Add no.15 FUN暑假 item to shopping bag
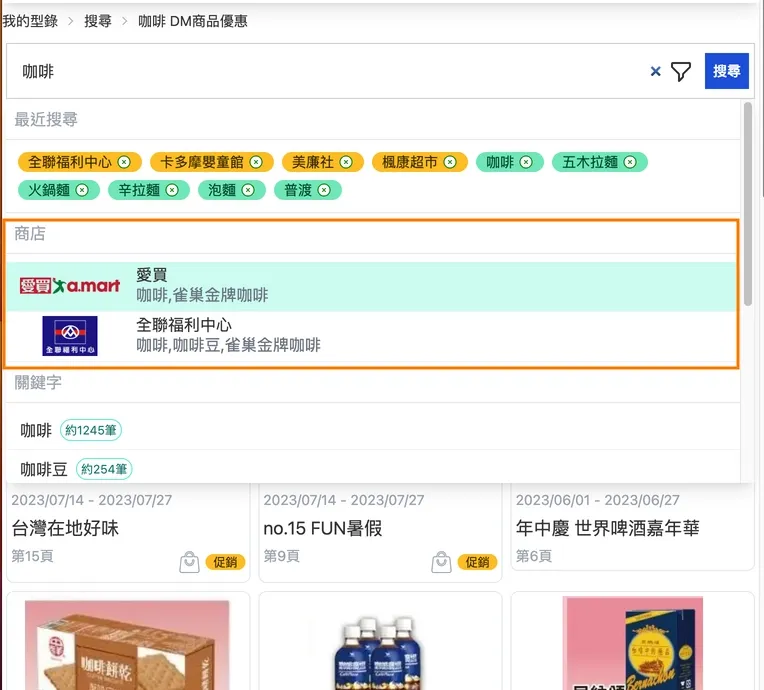This screenshot has height=690, width=764. pyautogui.click(x=441, y=562)
